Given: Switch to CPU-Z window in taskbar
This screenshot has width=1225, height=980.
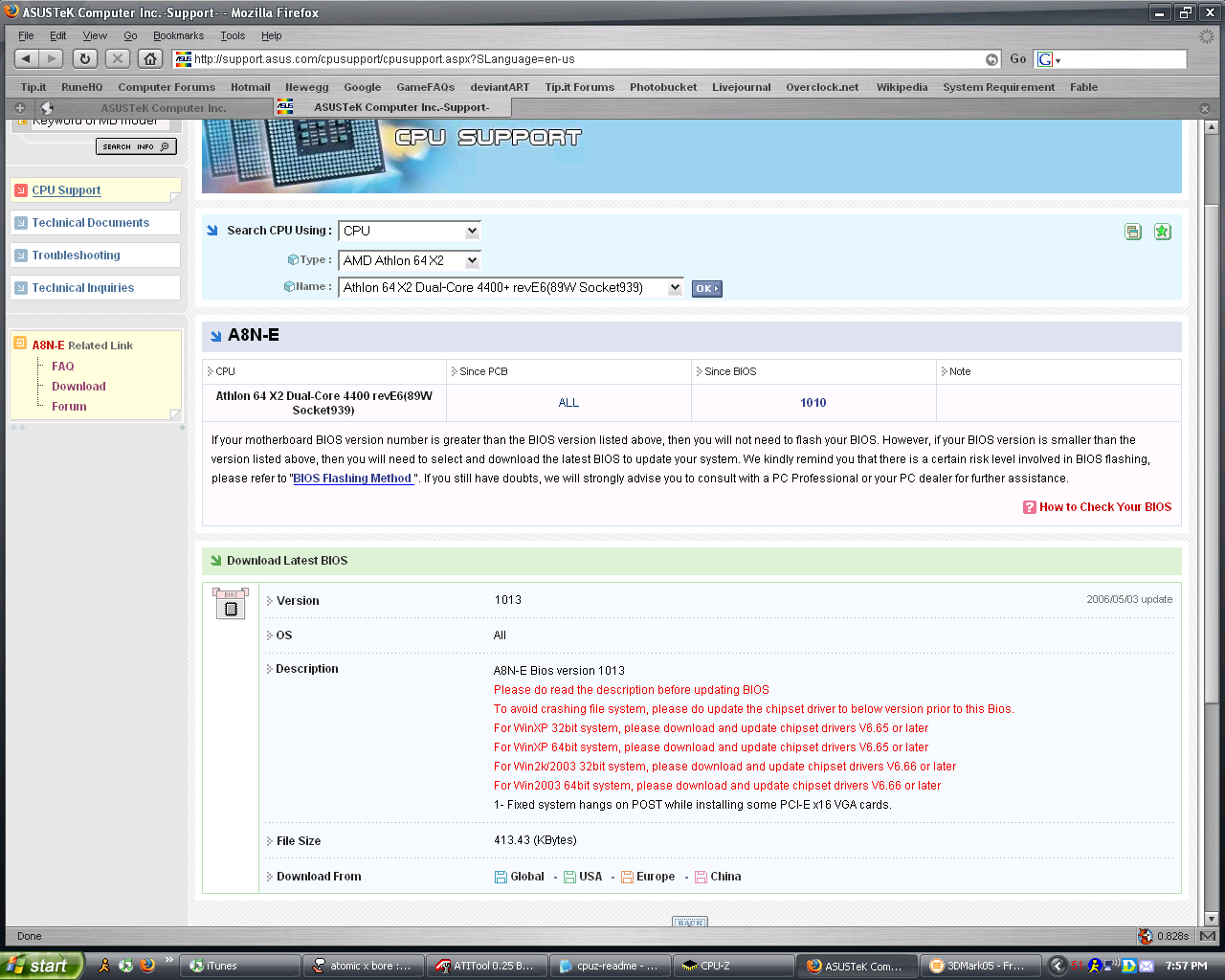Looking at the screenshot, I should pos(732,966).
